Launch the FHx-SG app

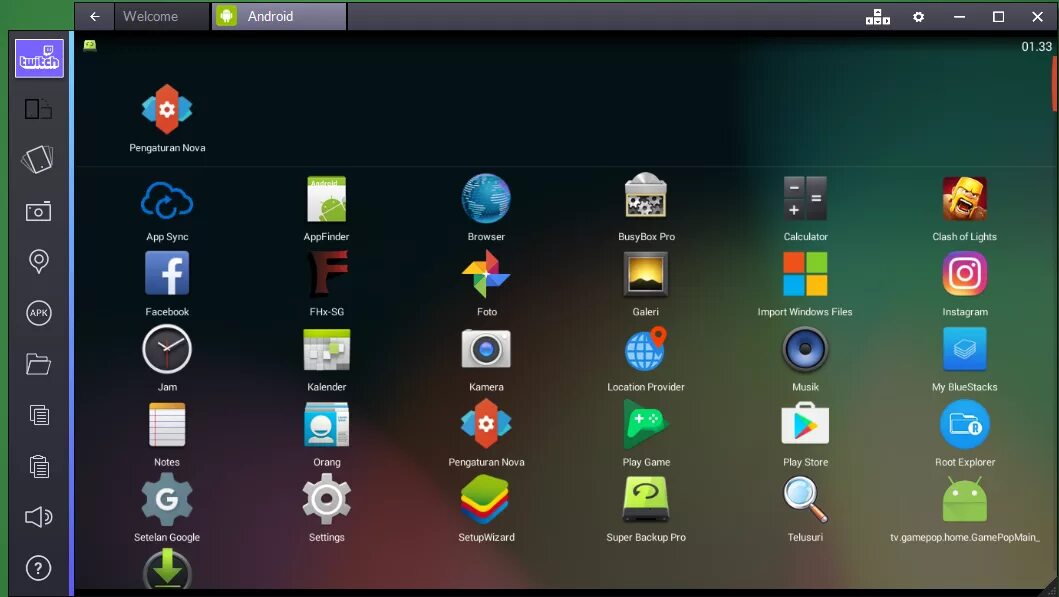pyautogui.click(x=327, y=284)
